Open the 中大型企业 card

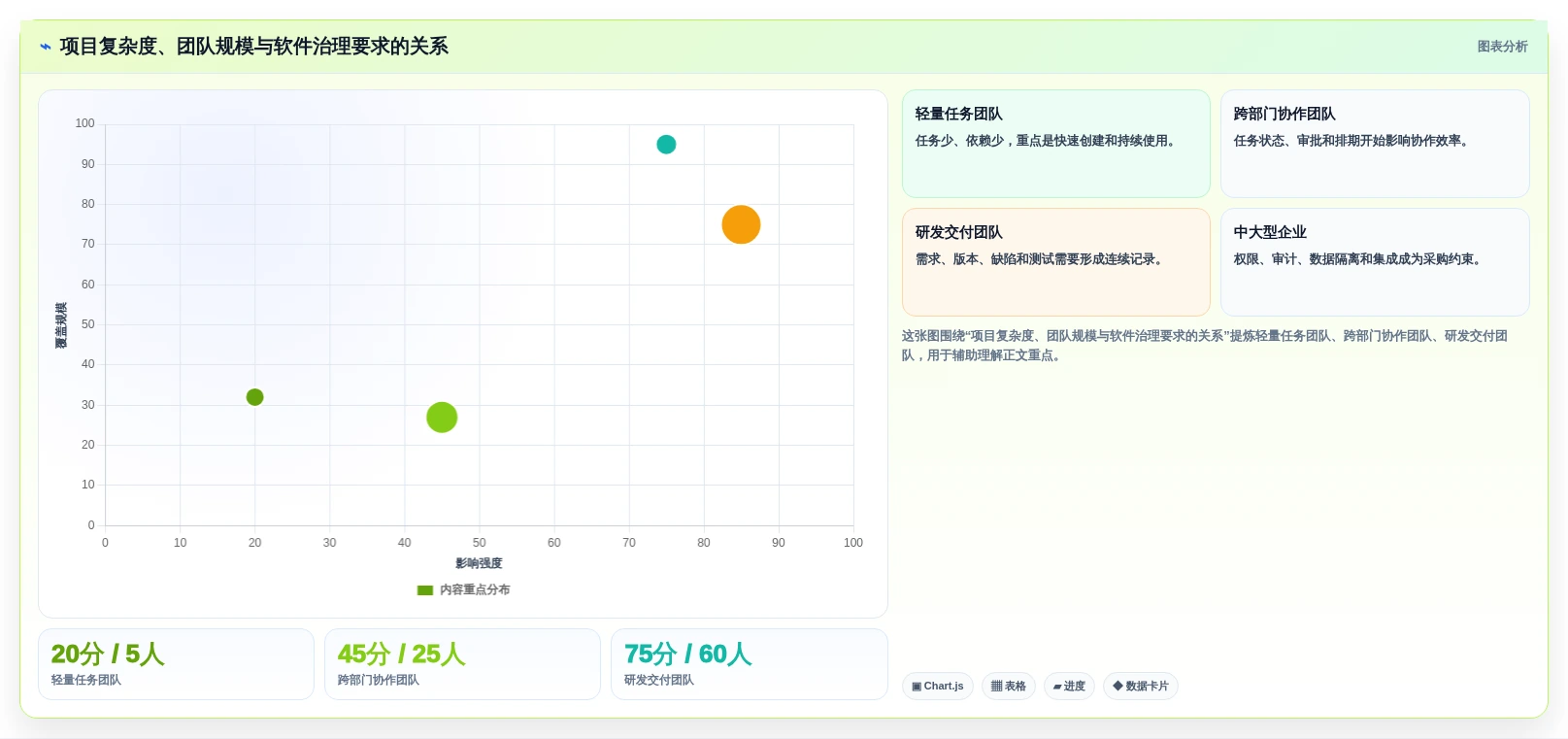(1375, 262)
